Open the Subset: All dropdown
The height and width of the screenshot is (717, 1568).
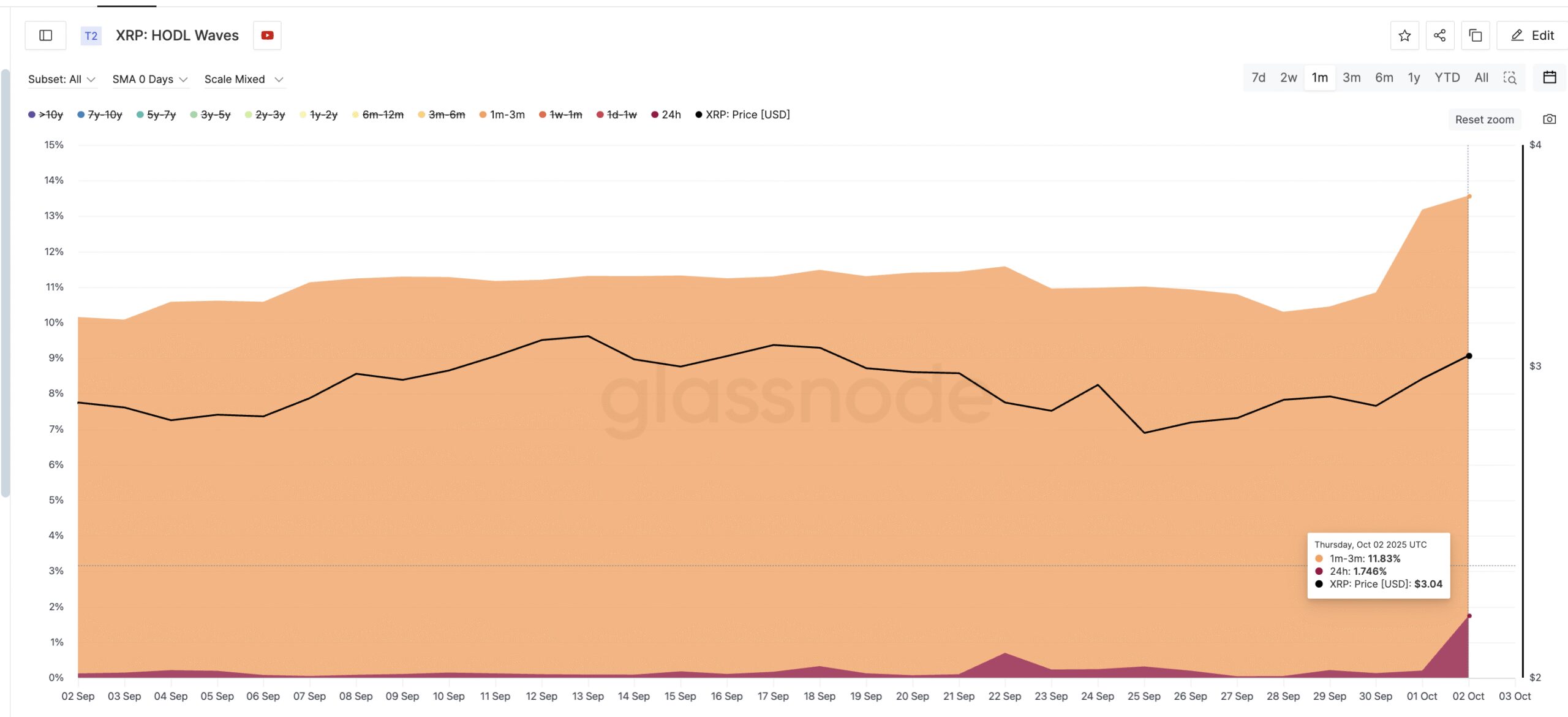pyautogui.click(x=62, y=78)
